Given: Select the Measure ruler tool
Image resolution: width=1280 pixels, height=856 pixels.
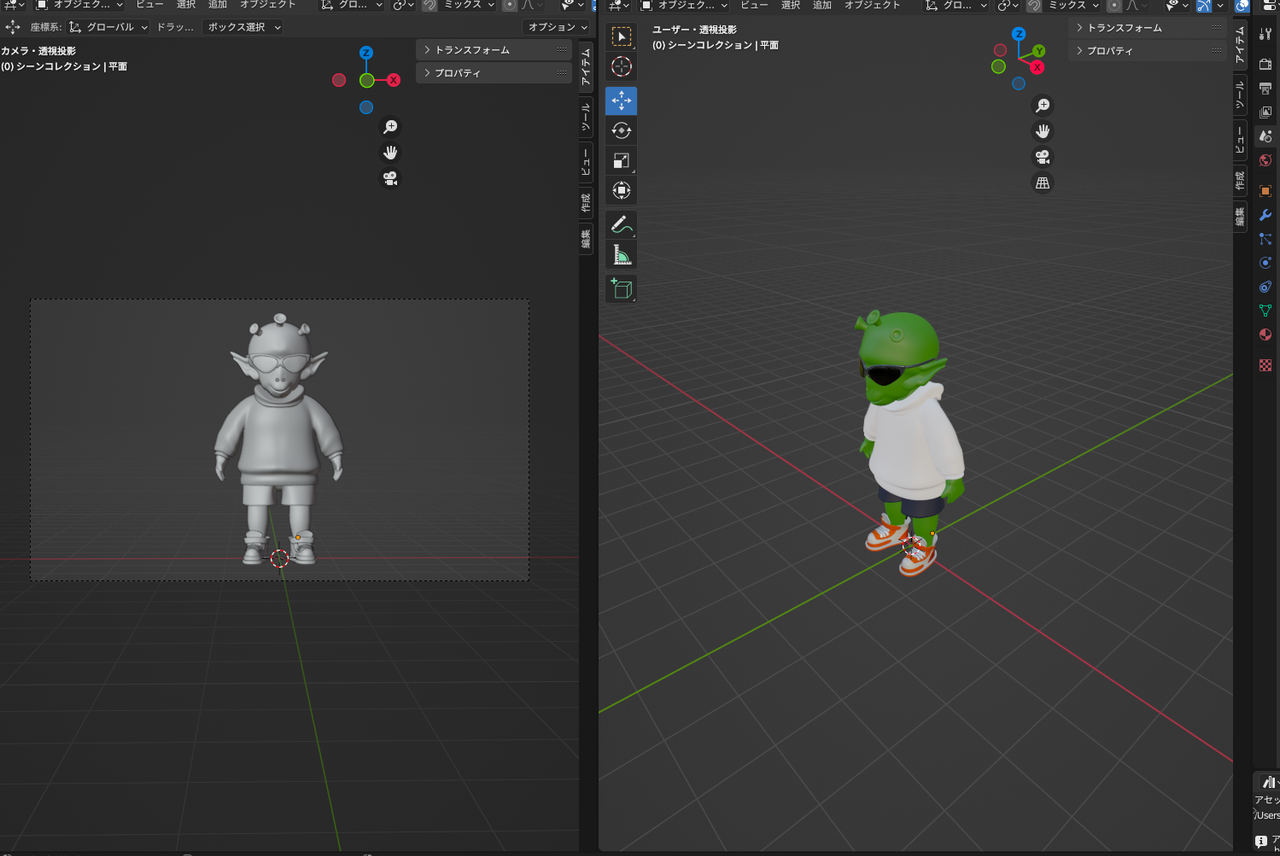Looking at the screenshot, I should 621,255.
